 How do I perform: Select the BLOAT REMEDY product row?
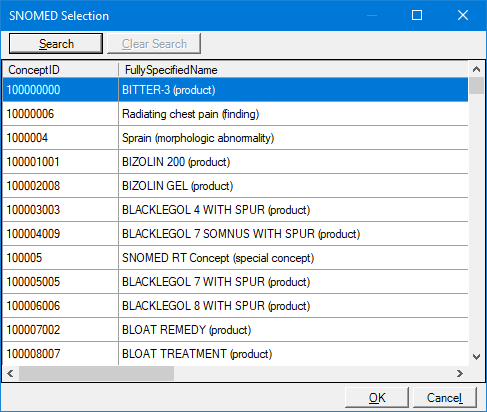(x=235, y=330)
